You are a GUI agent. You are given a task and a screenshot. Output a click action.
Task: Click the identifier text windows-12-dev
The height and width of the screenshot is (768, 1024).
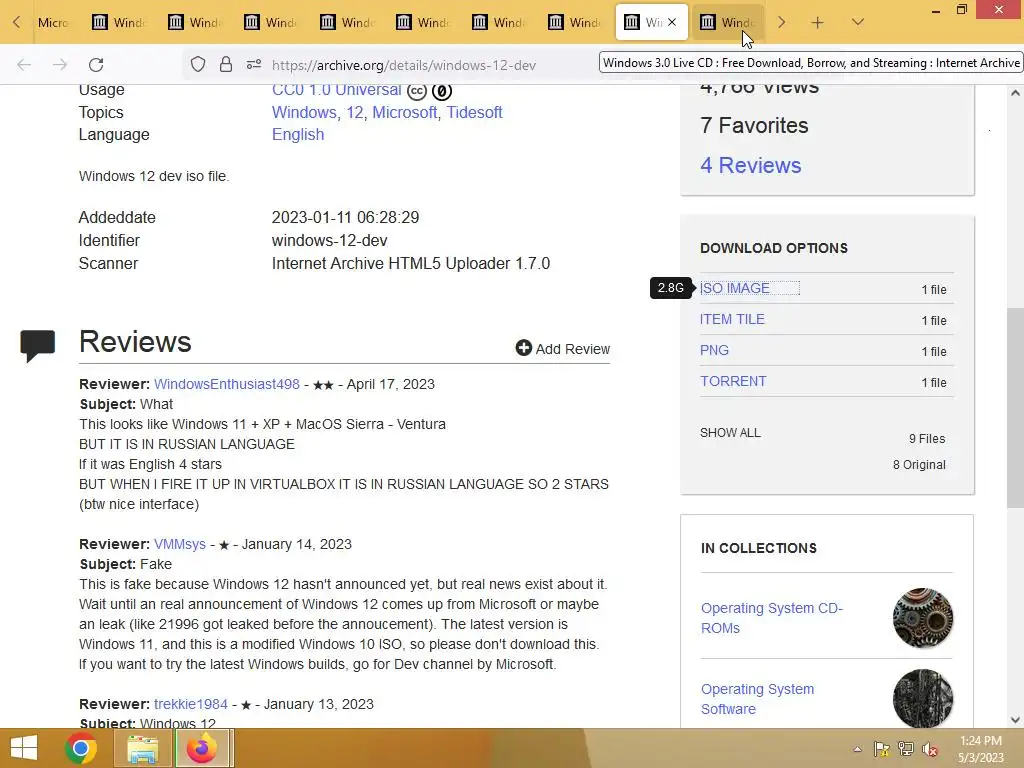(330, 240)
